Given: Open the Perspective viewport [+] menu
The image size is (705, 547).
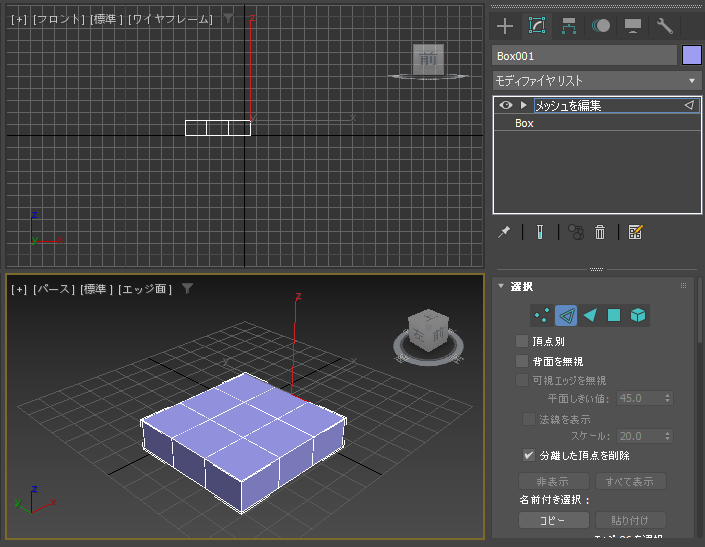Looking at the screenshot, I should (19, 289).
